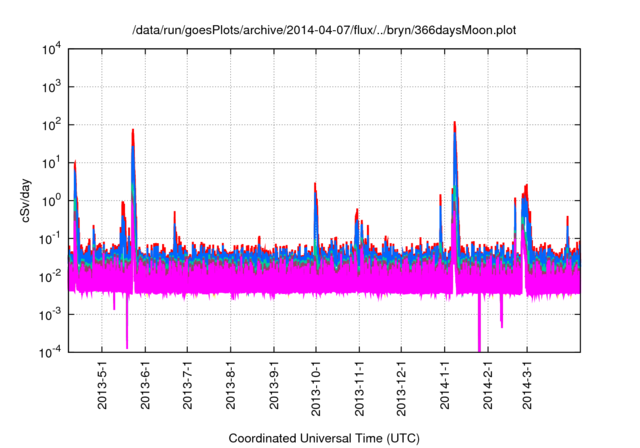This screenshot has width=640, height=448.
Task: Select the 2013-5-1 date tick label
Action: click(x=102, y=385)
